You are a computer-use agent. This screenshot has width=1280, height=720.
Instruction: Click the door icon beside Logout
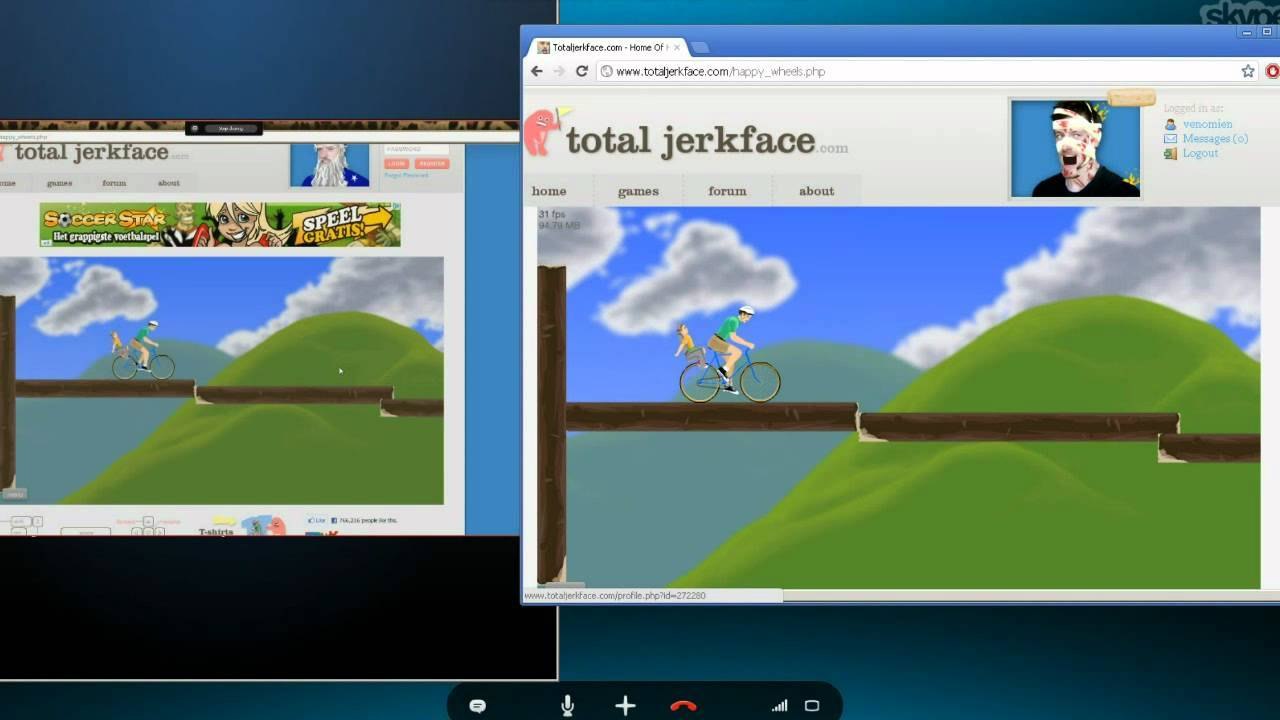tap(1170, 153)
